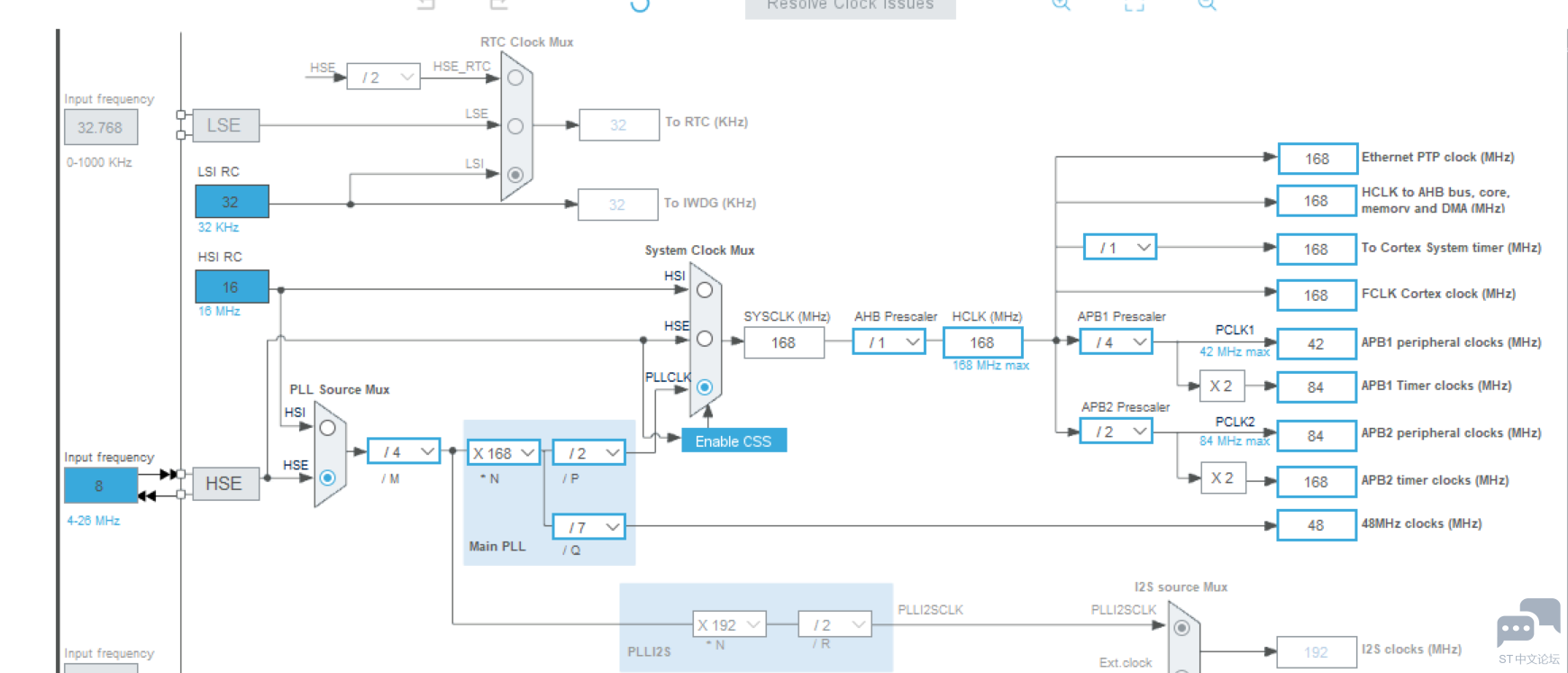Click the HCLK (MHz) value field
The width and height of the screenshot is (1568, 673).
point(982,342)
